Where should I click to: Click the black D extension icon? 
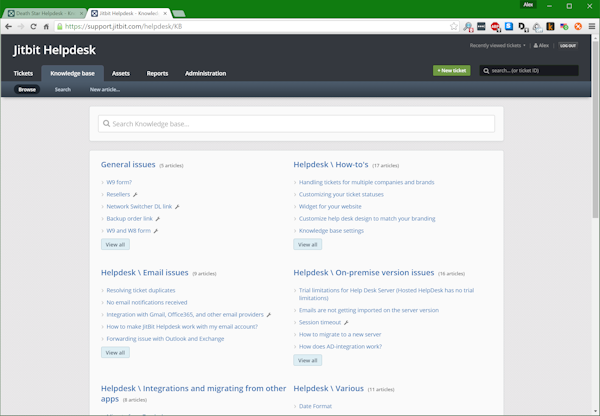coord(523,26)
